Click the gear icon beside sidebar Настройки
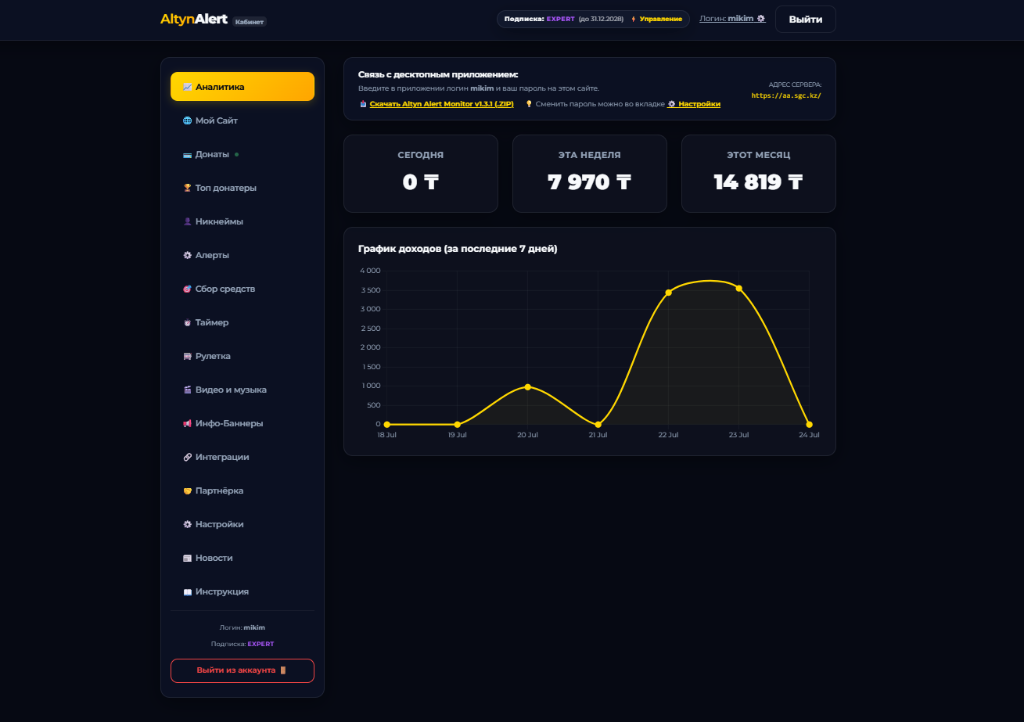Screen dimensions: 1024x722 coord(187,524)
